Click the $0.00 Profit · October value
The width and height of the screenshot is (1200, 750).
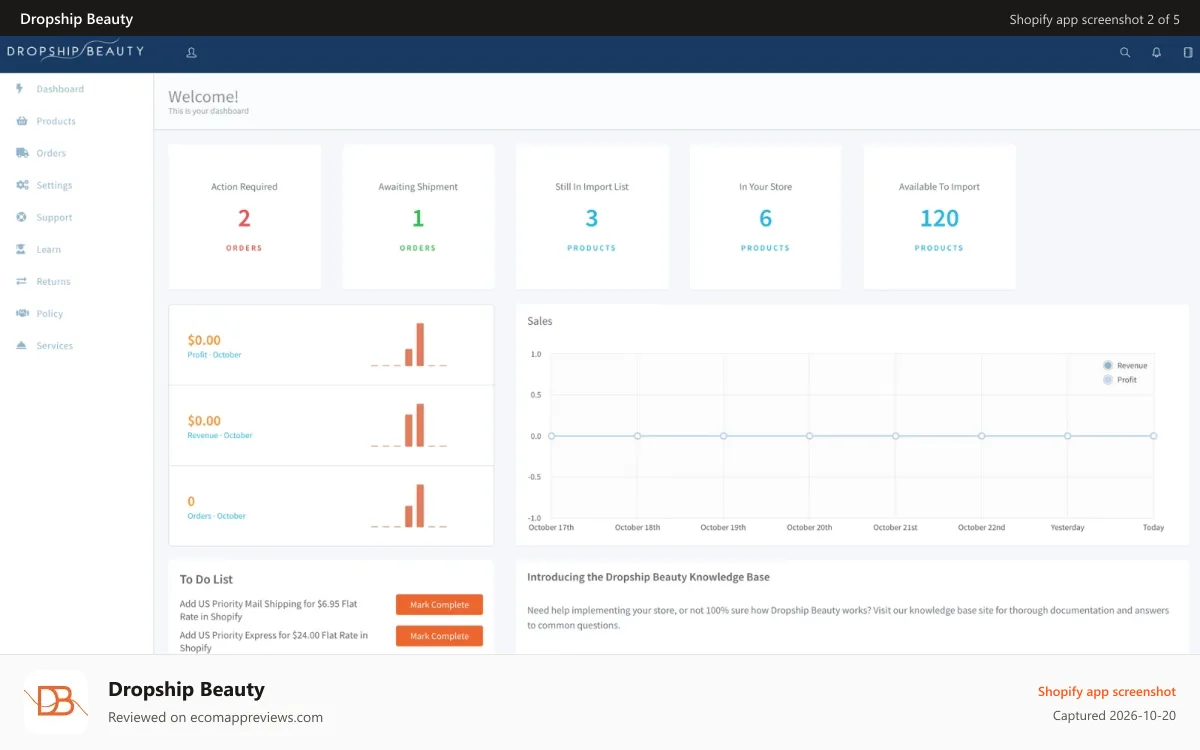click(x=204, y=340)
